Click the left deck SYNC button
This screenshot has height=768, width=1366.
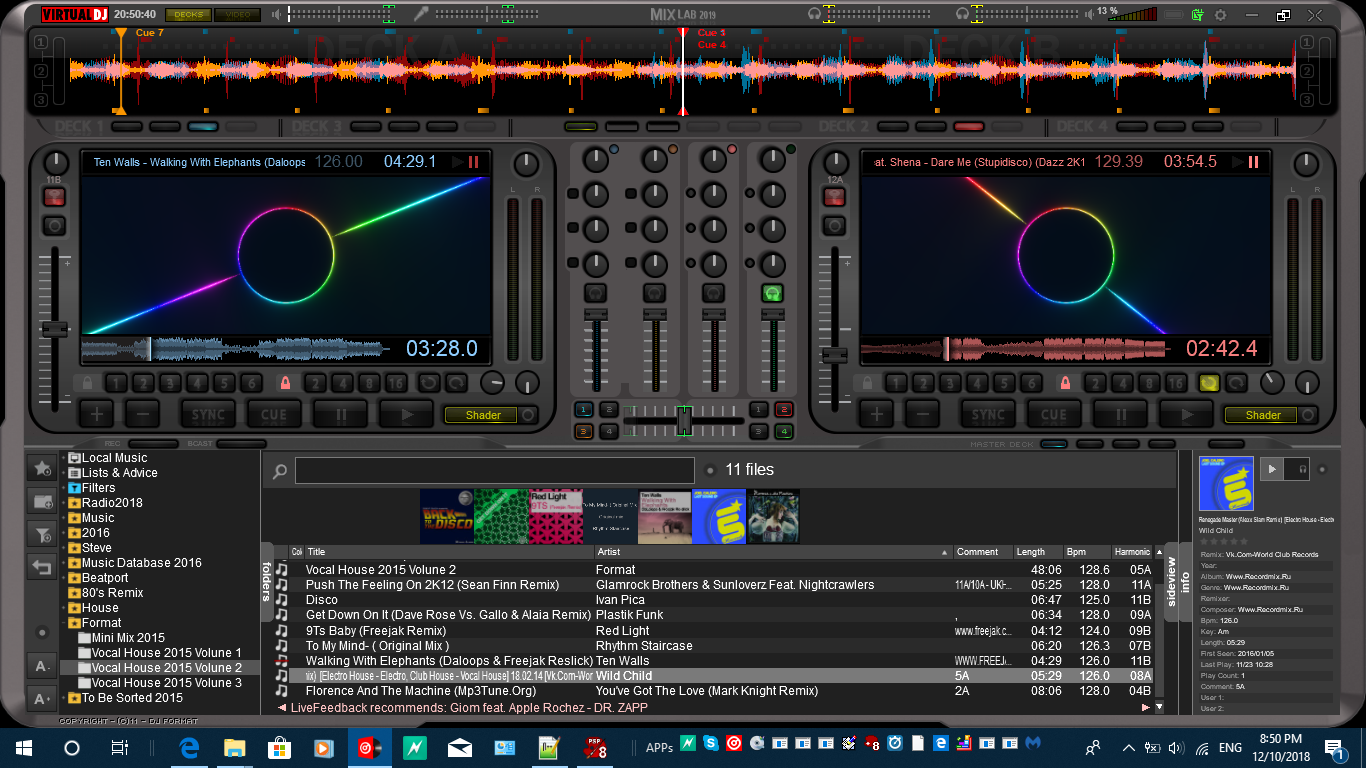point(208,414)
